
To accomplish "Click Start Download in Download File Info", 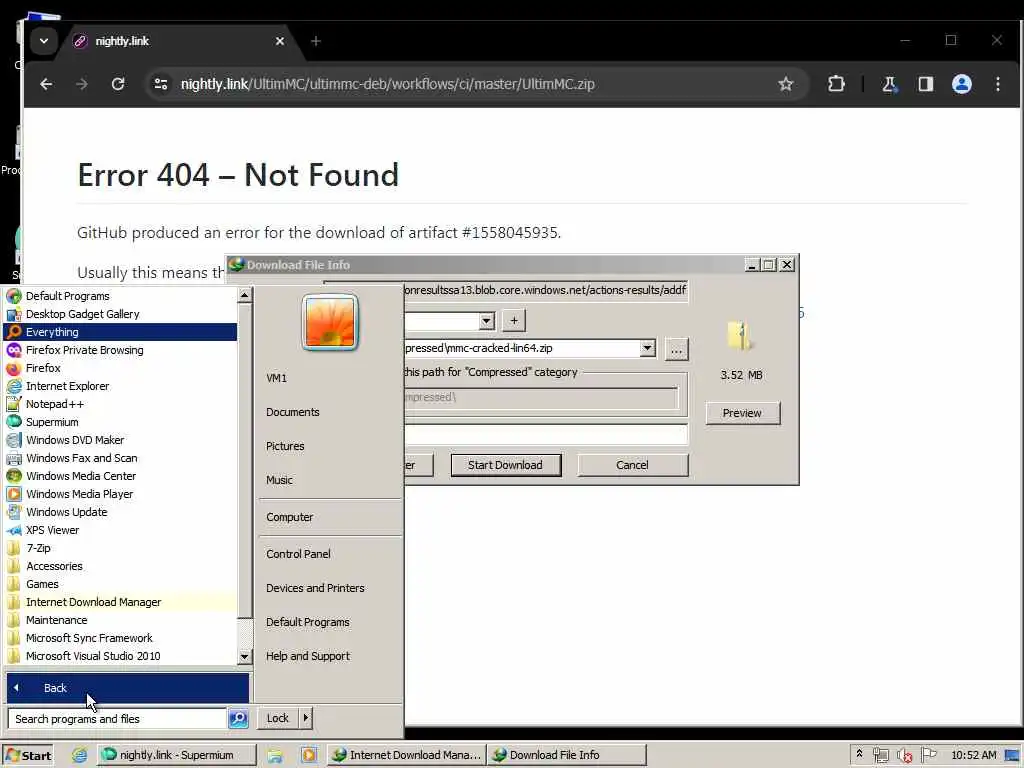I will click(505, 465).
